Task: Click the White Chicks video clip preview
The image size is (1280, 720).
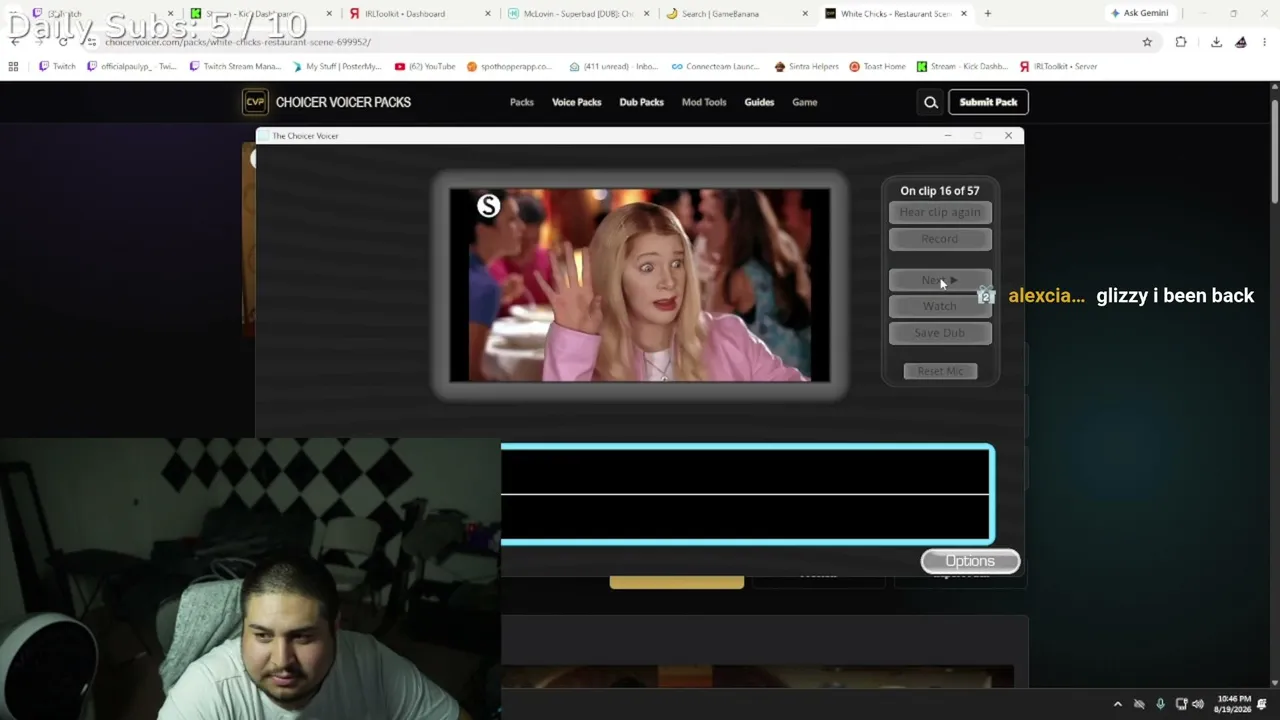Action: pos(640,285)
